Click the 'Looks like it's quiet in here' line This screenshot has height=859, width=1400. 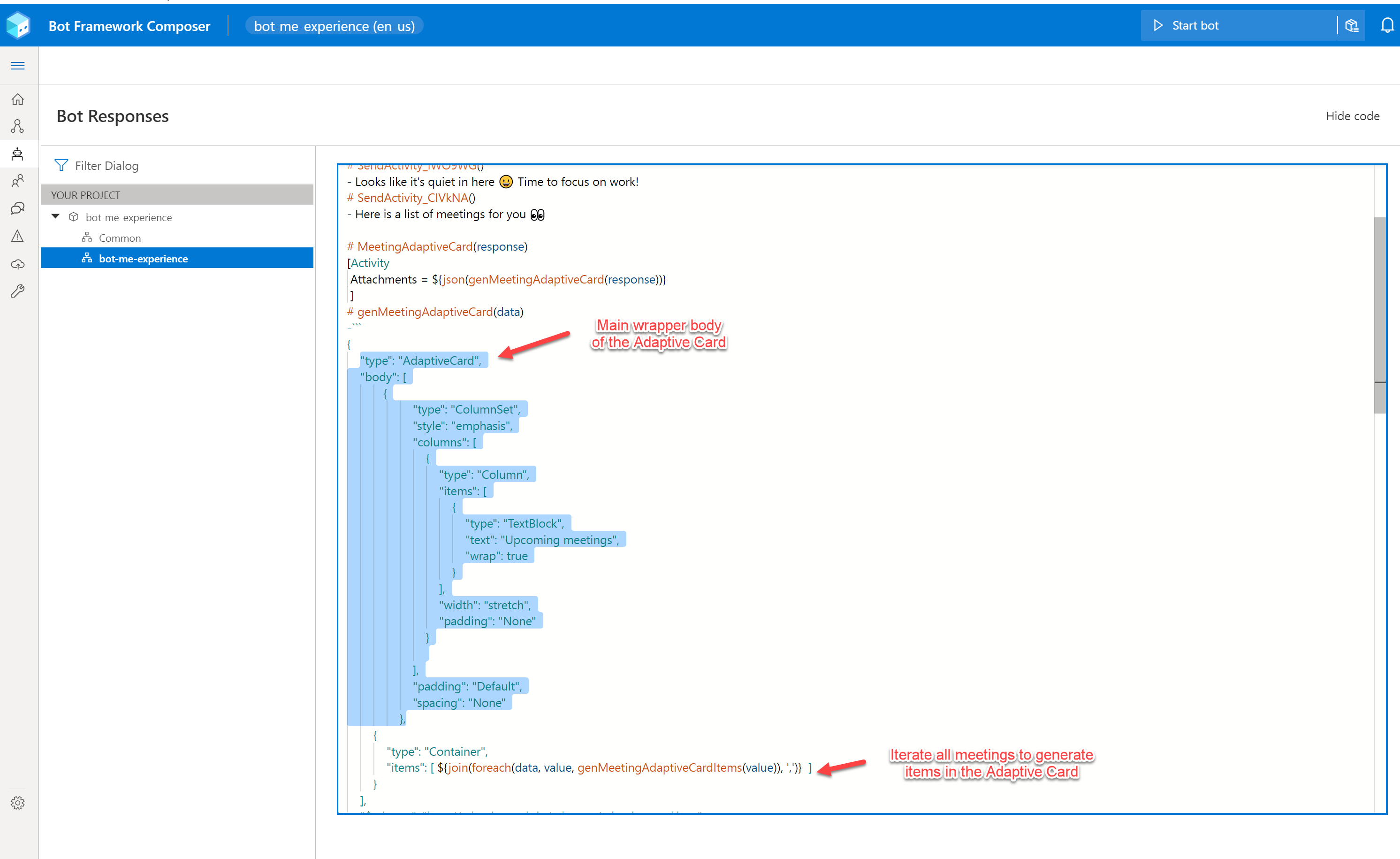493,181
